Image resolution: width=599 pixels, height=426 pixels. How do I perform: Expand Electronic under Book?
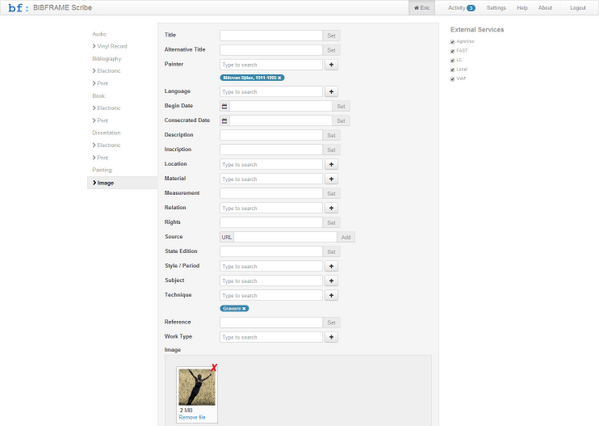click(107, 108)
